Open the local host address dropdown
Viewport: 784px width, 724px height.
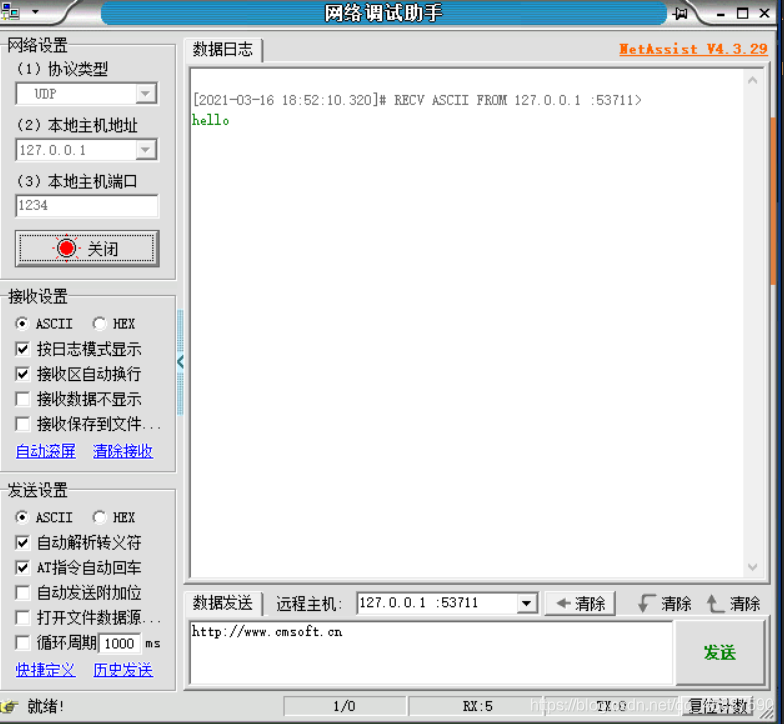coord(146,150)
